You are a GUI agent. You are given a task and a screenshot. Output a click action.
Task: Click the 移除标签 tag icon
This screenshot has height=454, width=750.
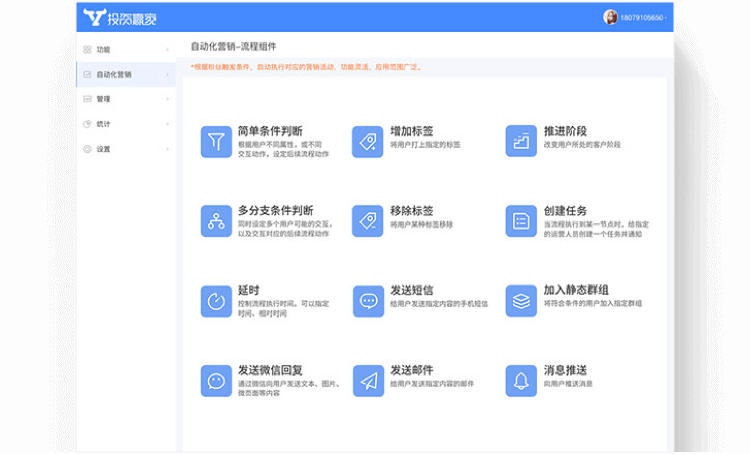368,221
